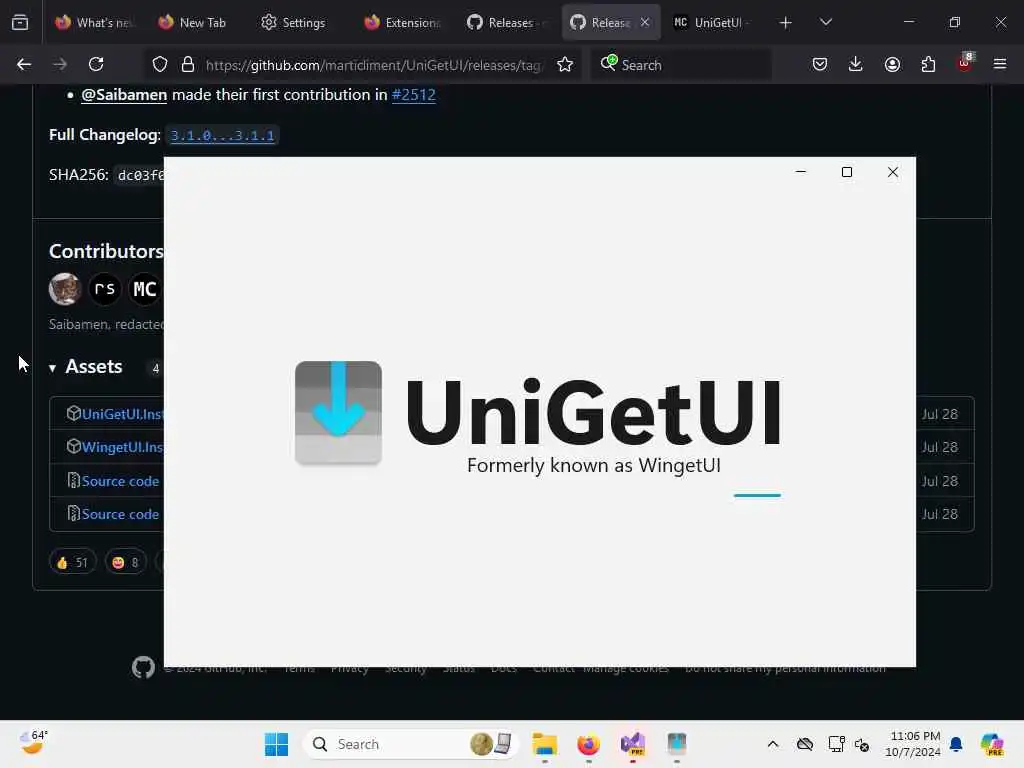
Task: Click the 'rs' contributor avatar
Action: pos(104,289)
